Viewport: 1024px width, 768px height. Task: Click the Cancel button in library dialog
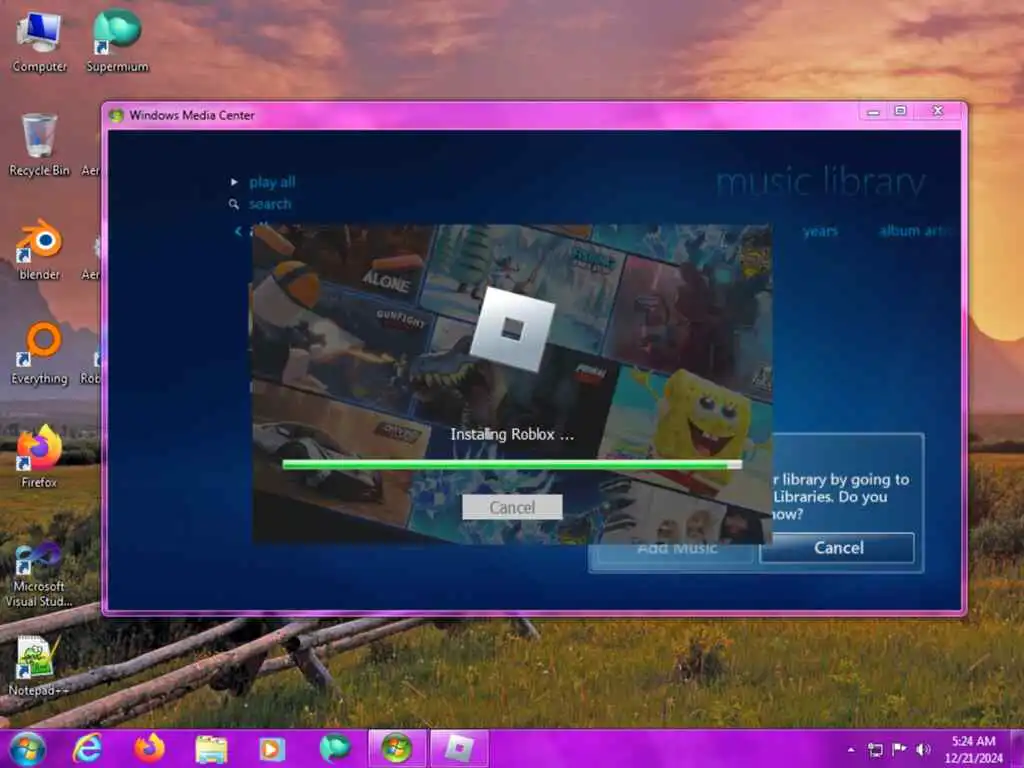click(x=838, y=547)
